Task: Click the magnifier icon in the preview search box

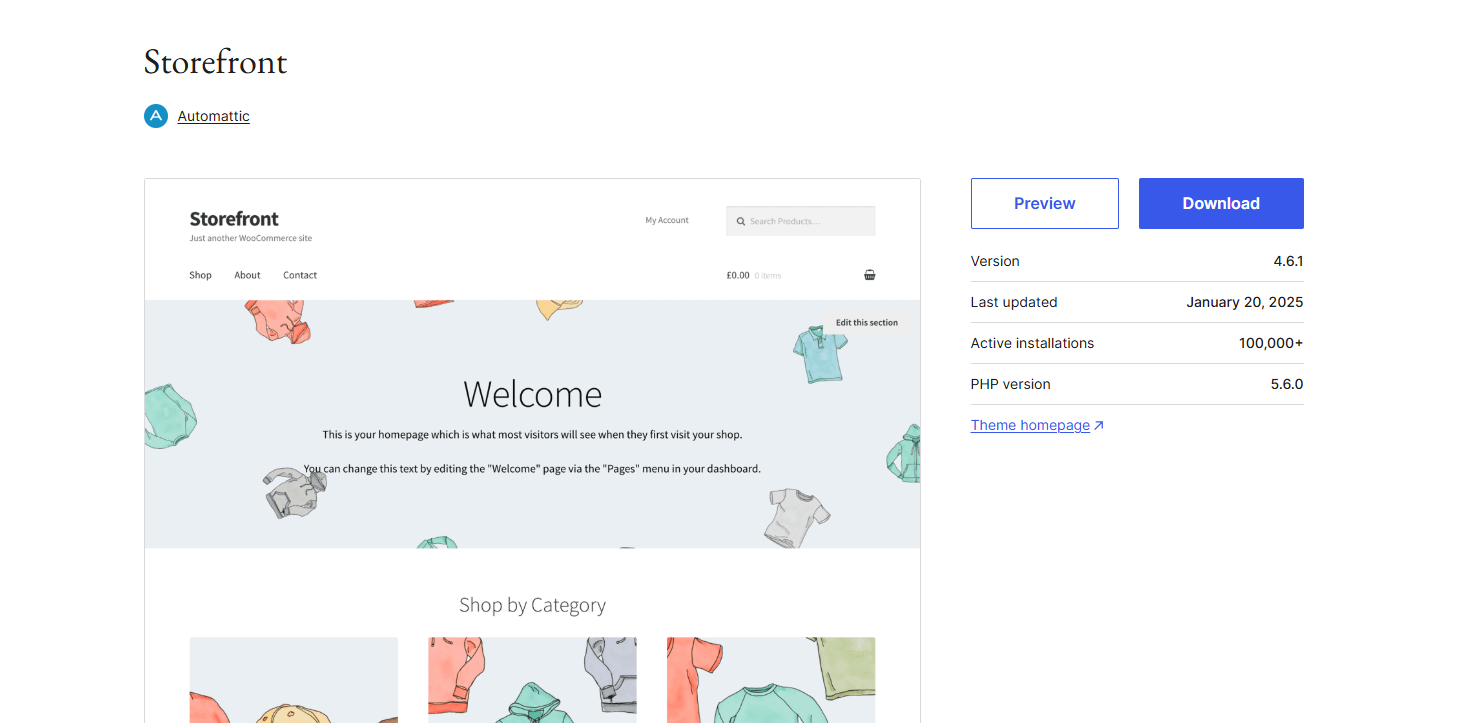Action: 741,221
